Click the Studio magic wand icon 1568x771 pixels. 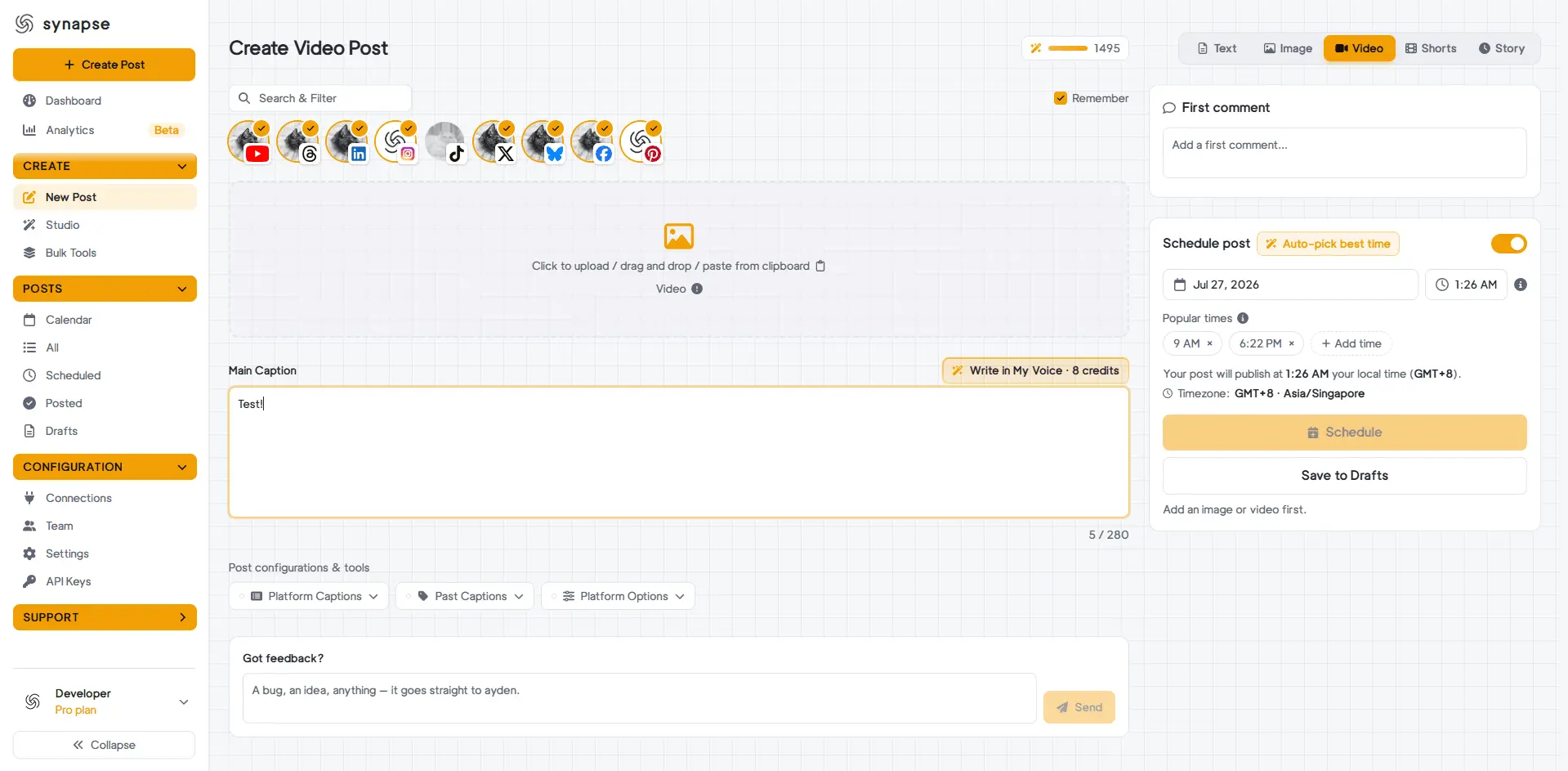pyautogui.click(x=29, y=225)
